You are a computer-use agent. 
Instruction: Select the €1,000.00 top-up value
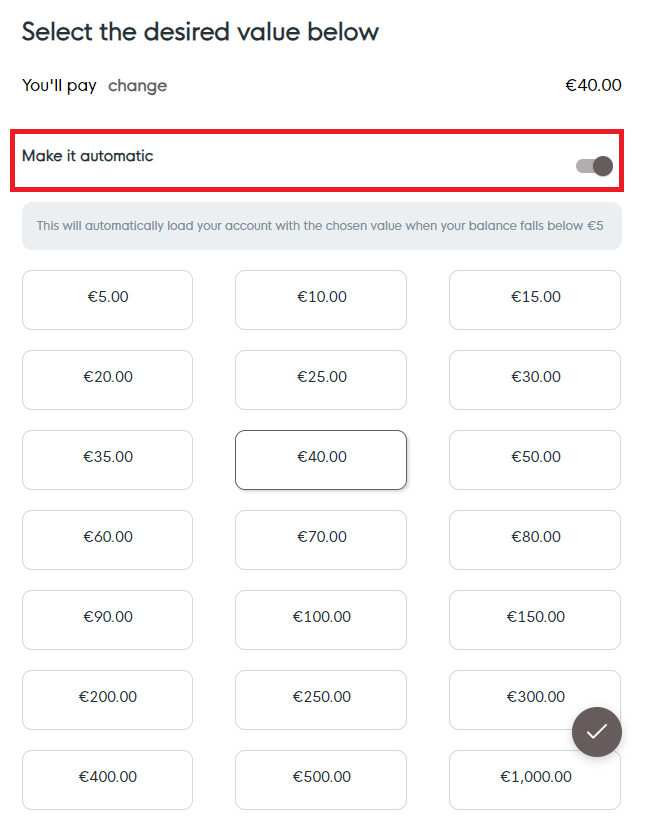pyautogui.click(x=534, y=778)
